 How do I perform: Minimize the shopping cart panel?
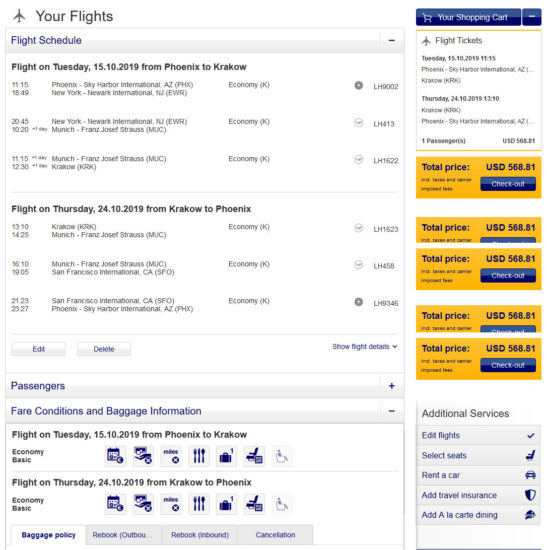pos(532,17)
